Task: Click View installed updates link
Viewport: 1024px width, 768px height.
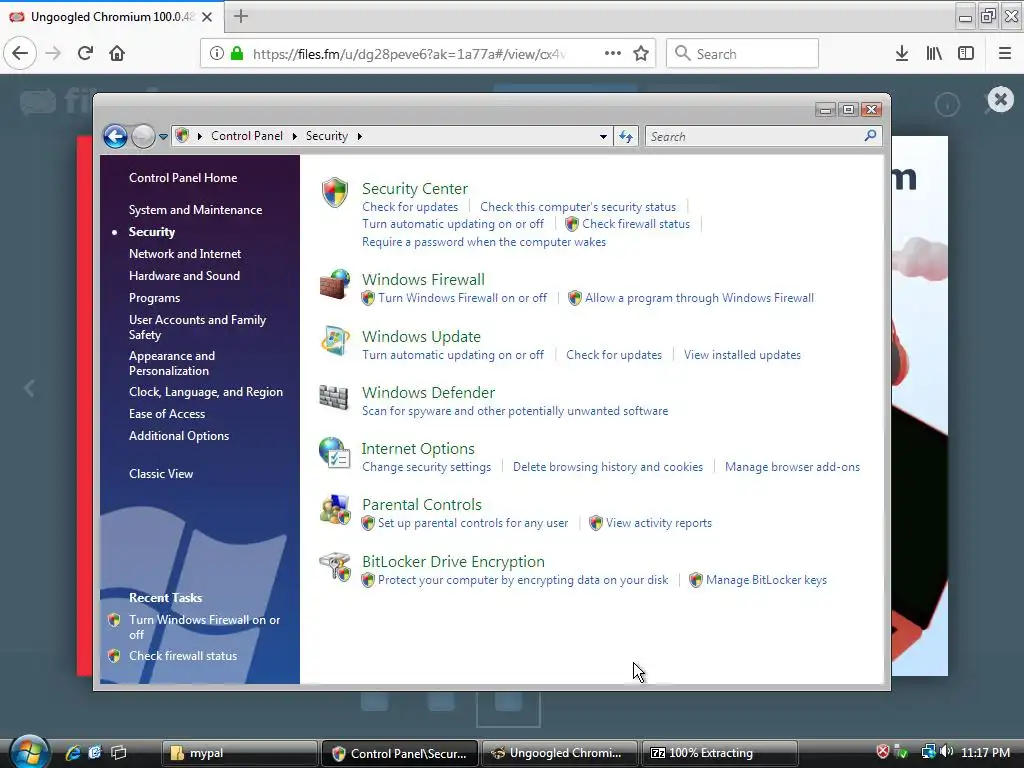Action: [742, 355]
